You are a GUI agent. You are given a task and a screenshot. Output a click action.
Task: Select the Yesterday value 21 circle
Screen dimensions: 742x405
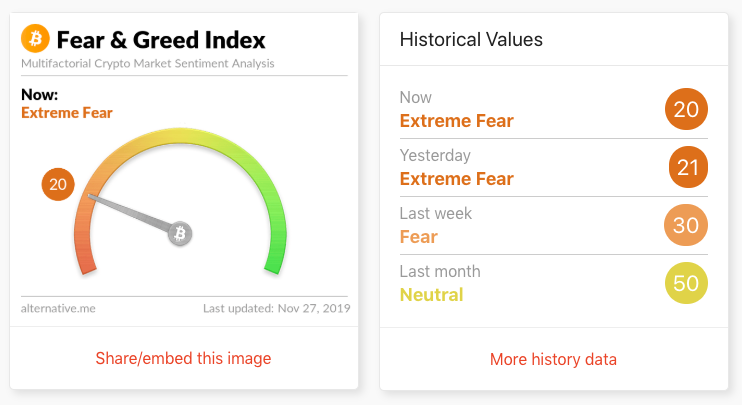[x=688, y=167]
